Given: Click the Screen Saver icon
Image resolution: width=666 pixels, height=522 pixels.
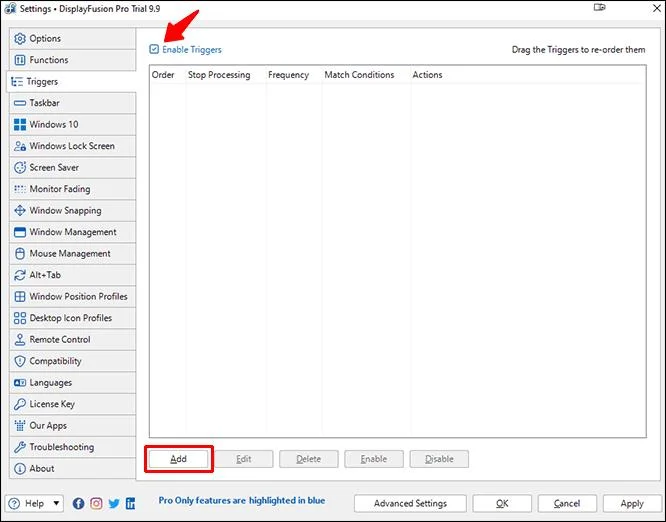Looking at the screenshot, I should click(x=20, y=167).
